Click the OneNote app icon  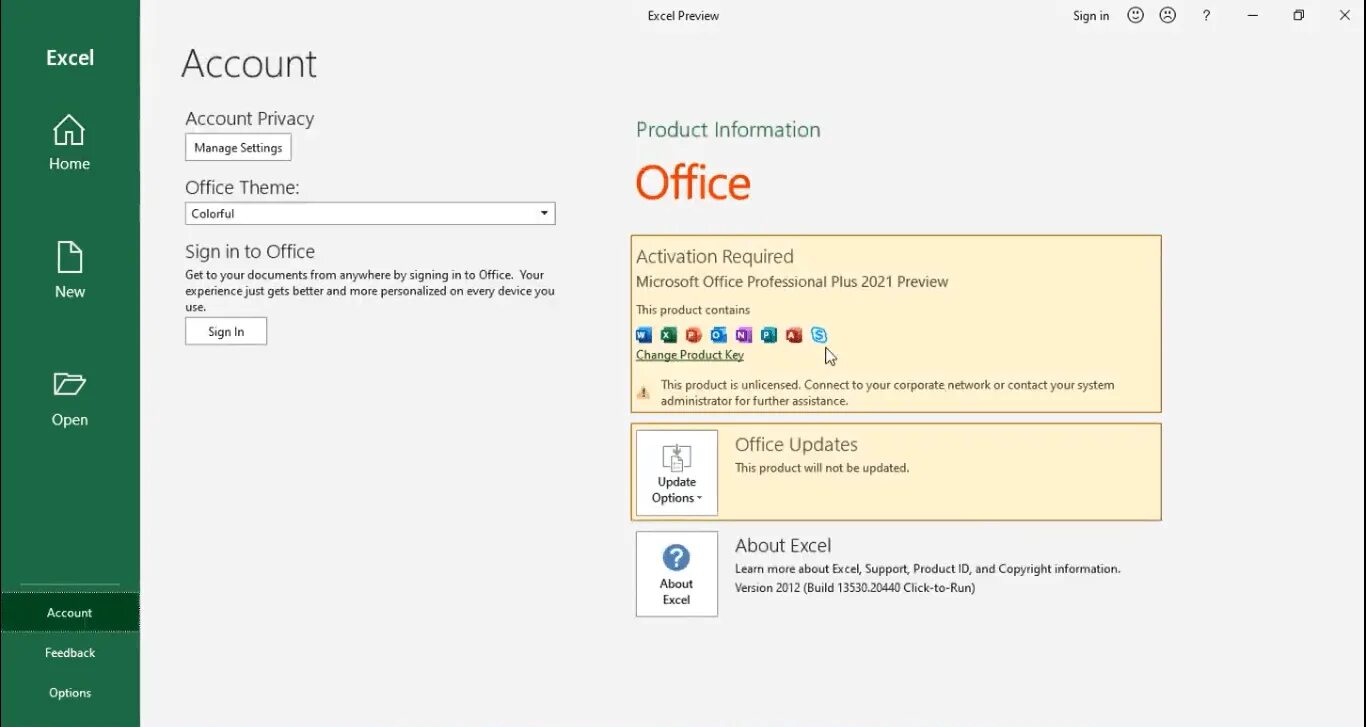coord(744,335)
